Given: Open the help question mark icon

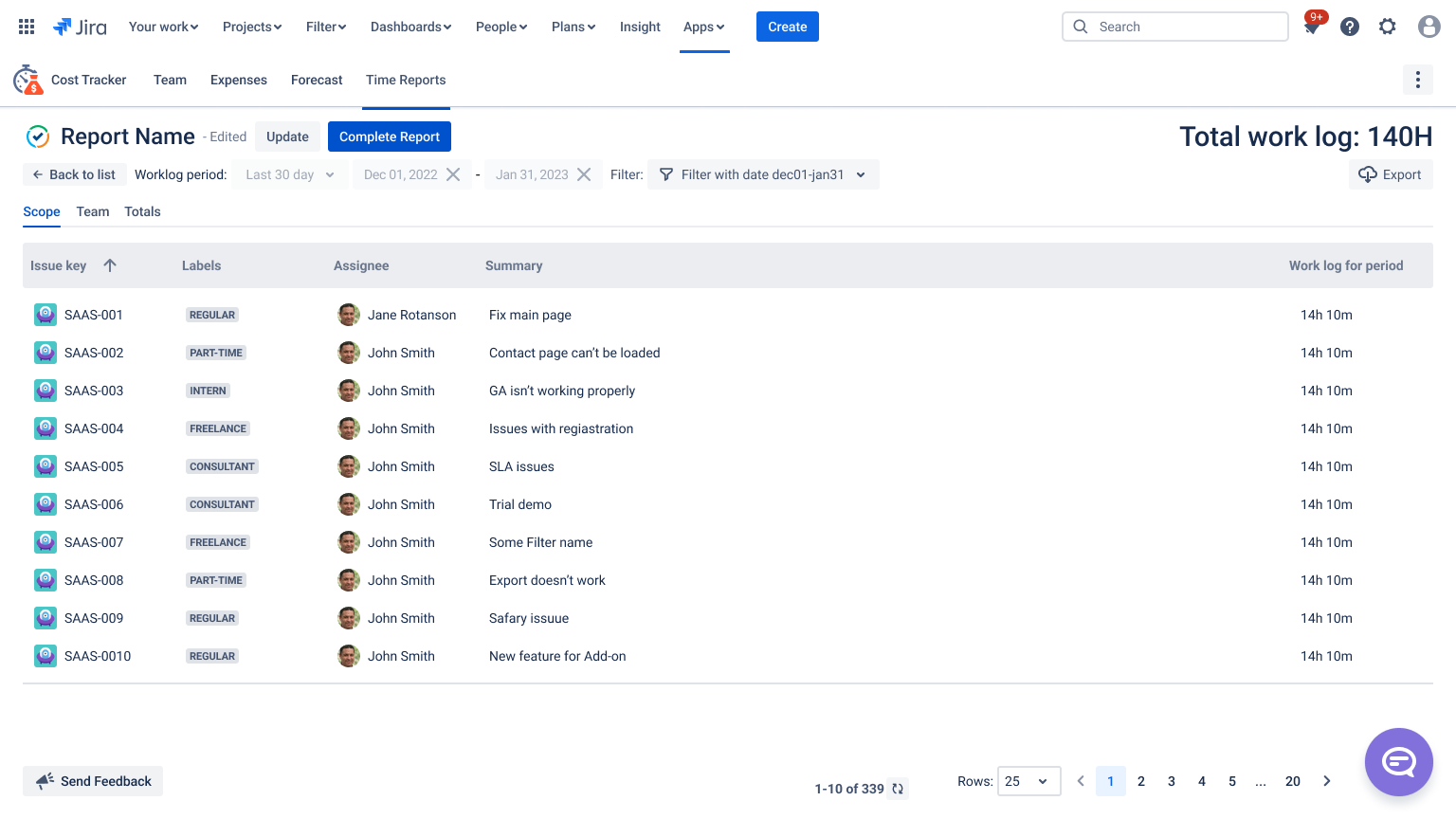Looking at the screenshot, I should [1350, 27].
